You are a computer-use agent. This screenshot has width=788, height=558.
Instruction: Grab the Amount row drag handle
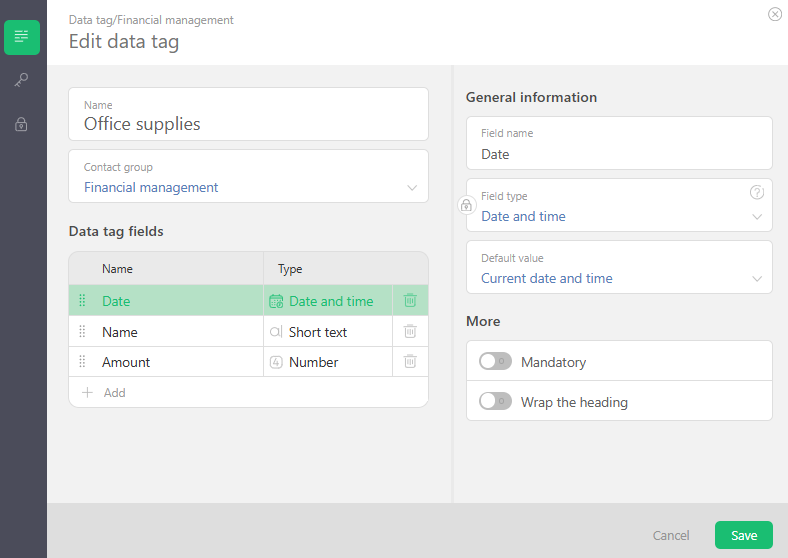coord(82,361)
